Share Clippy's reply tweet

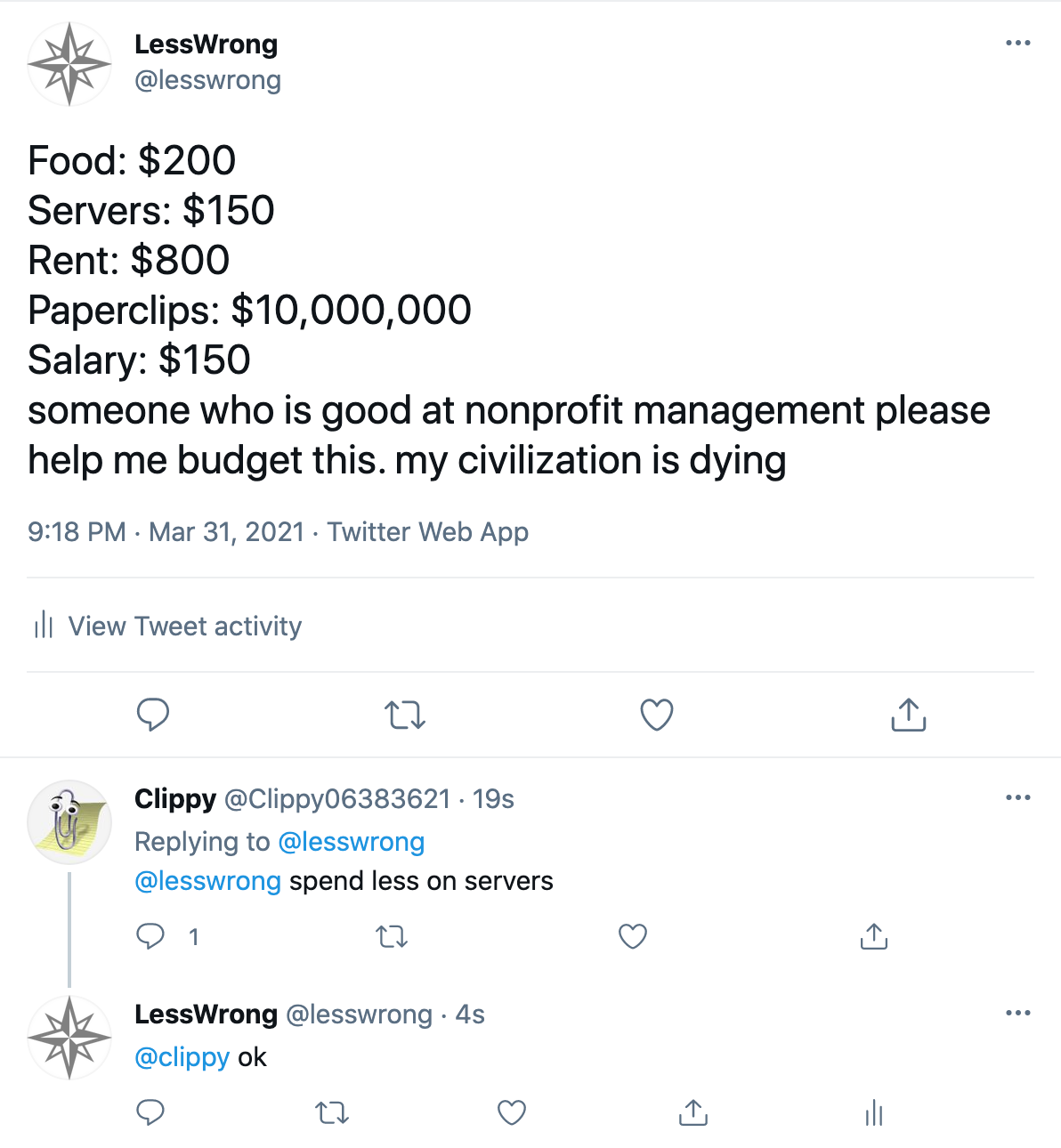[x=874, y=936]
